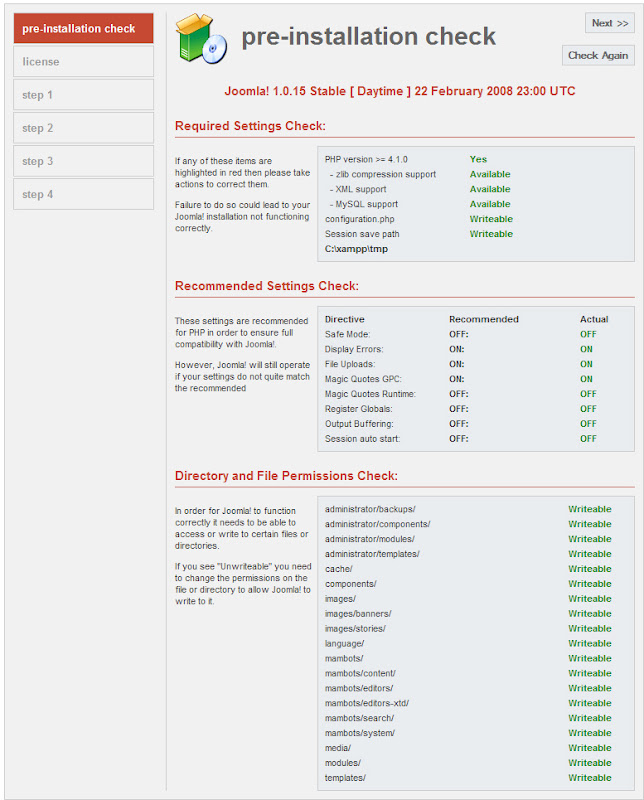This screenshot has width=644, height=800.
Task: Click the language/ directory entry
Action: (344, 644)
